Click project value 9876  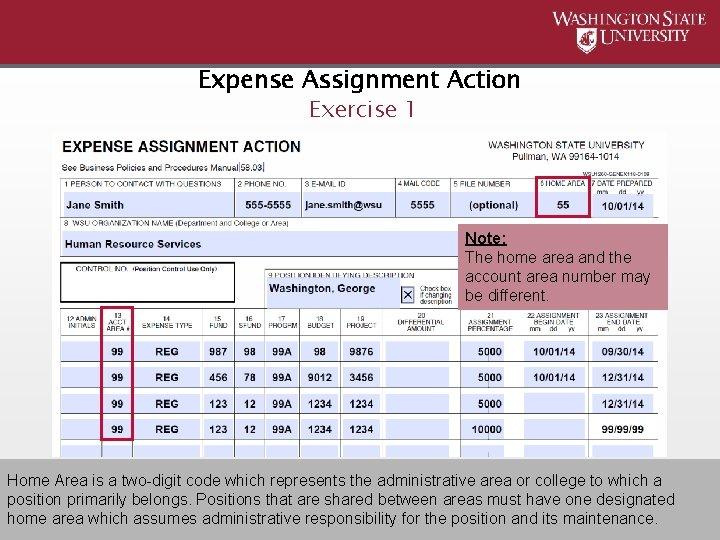click(361, 351)
